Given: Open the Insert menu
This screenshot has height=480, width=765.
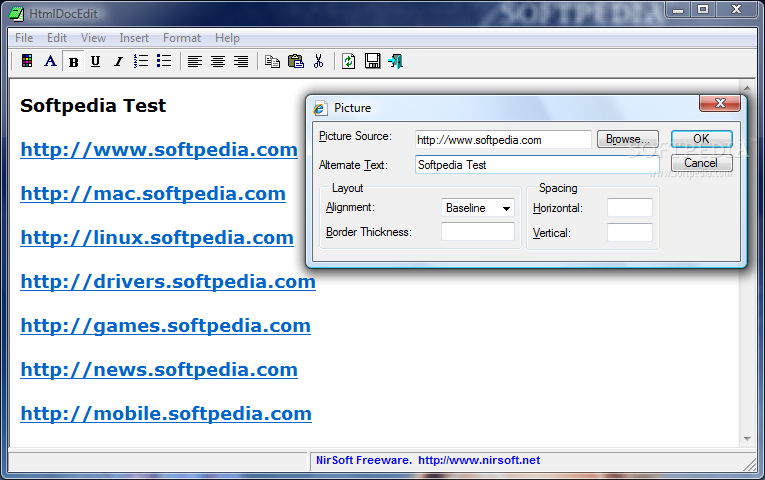Looking at the screenshot, I should 134,38.
